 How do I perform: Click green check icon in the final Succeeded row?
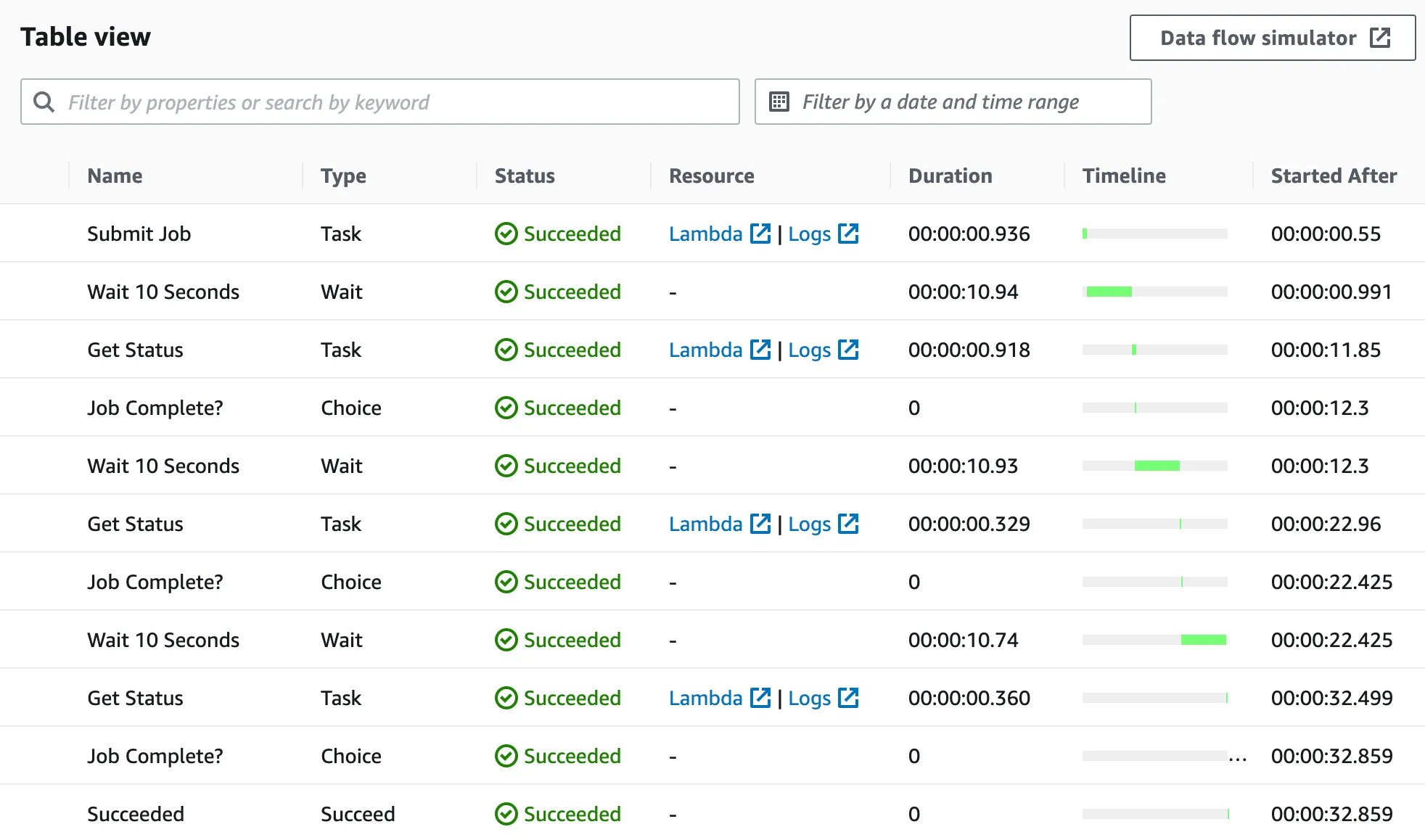point(506,814)
